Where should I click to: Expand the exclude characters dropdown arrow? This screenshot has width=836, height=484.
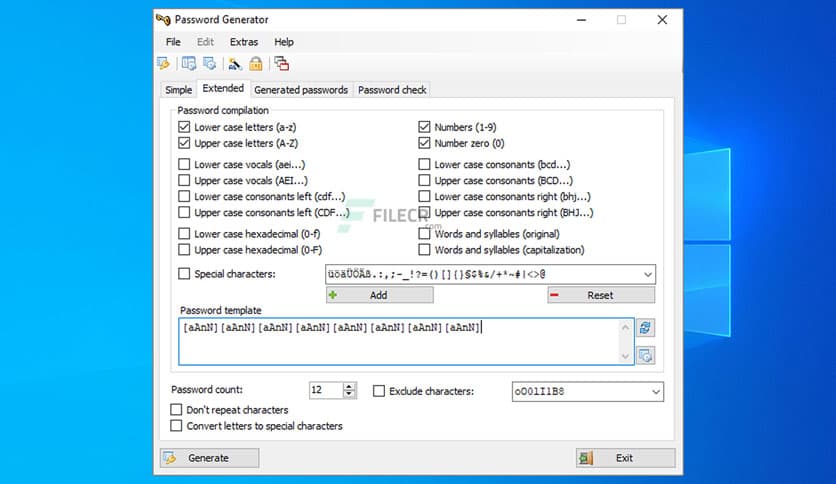click(656, 392)
